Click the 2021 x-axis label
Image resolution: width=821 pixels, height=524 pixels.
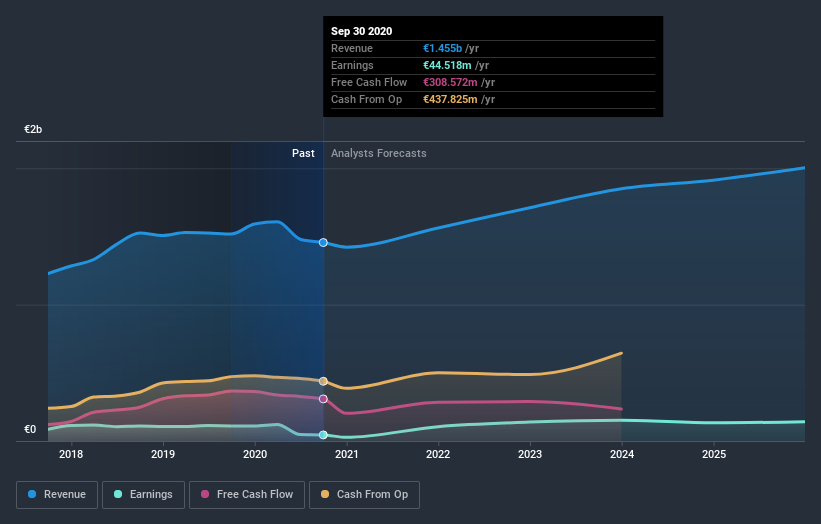[347, 454]
